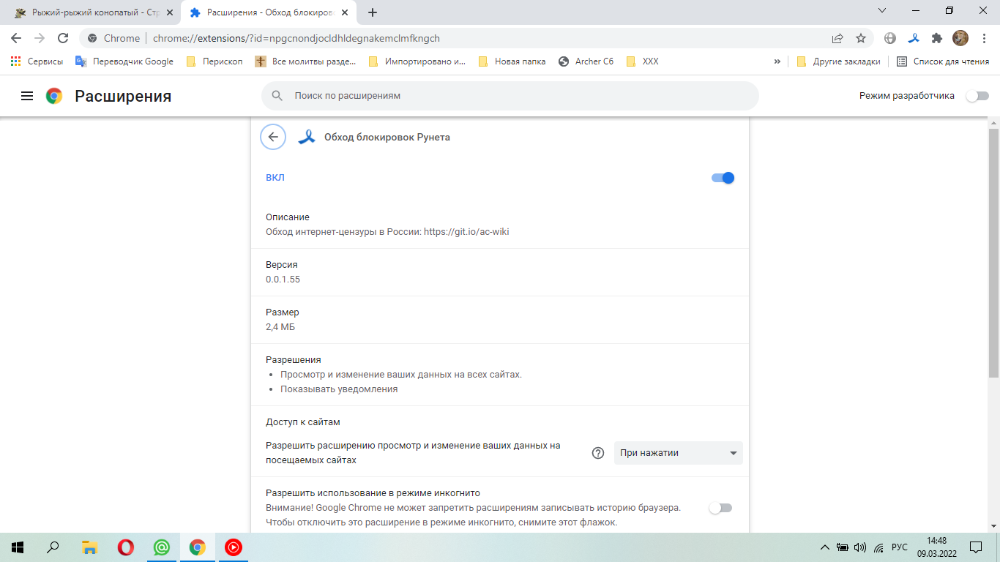Reload the page using the refresh button
1000x562 pixels.
63,38
